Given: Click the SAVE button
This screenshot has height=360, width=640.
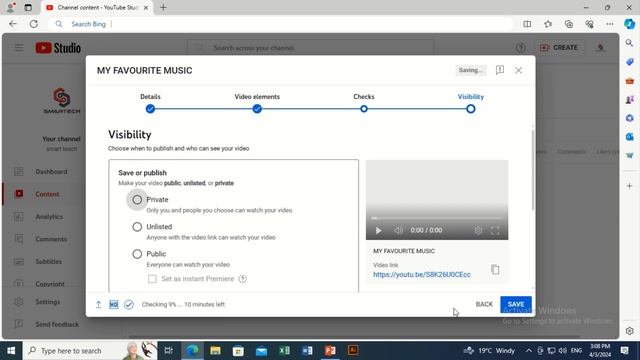Looking at the screenshot, I should [516, 304].
